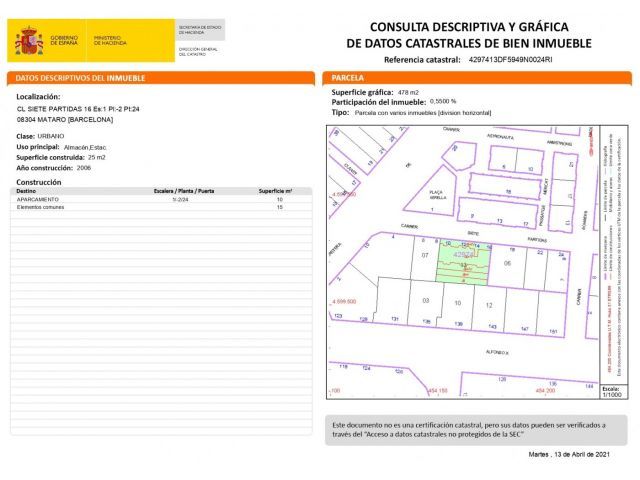Click the title 'CONSULTA DESCRIPTIVA Y GRÁFICA'
Screen dimensions: 640x480
pos(469,27)
